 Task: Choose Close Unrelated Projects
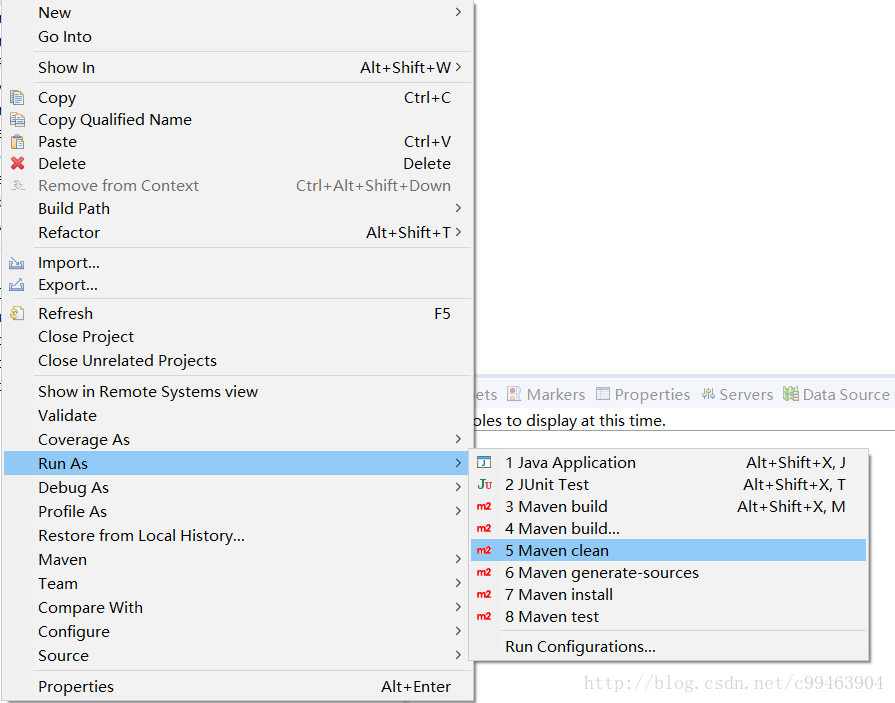(237, 361)
